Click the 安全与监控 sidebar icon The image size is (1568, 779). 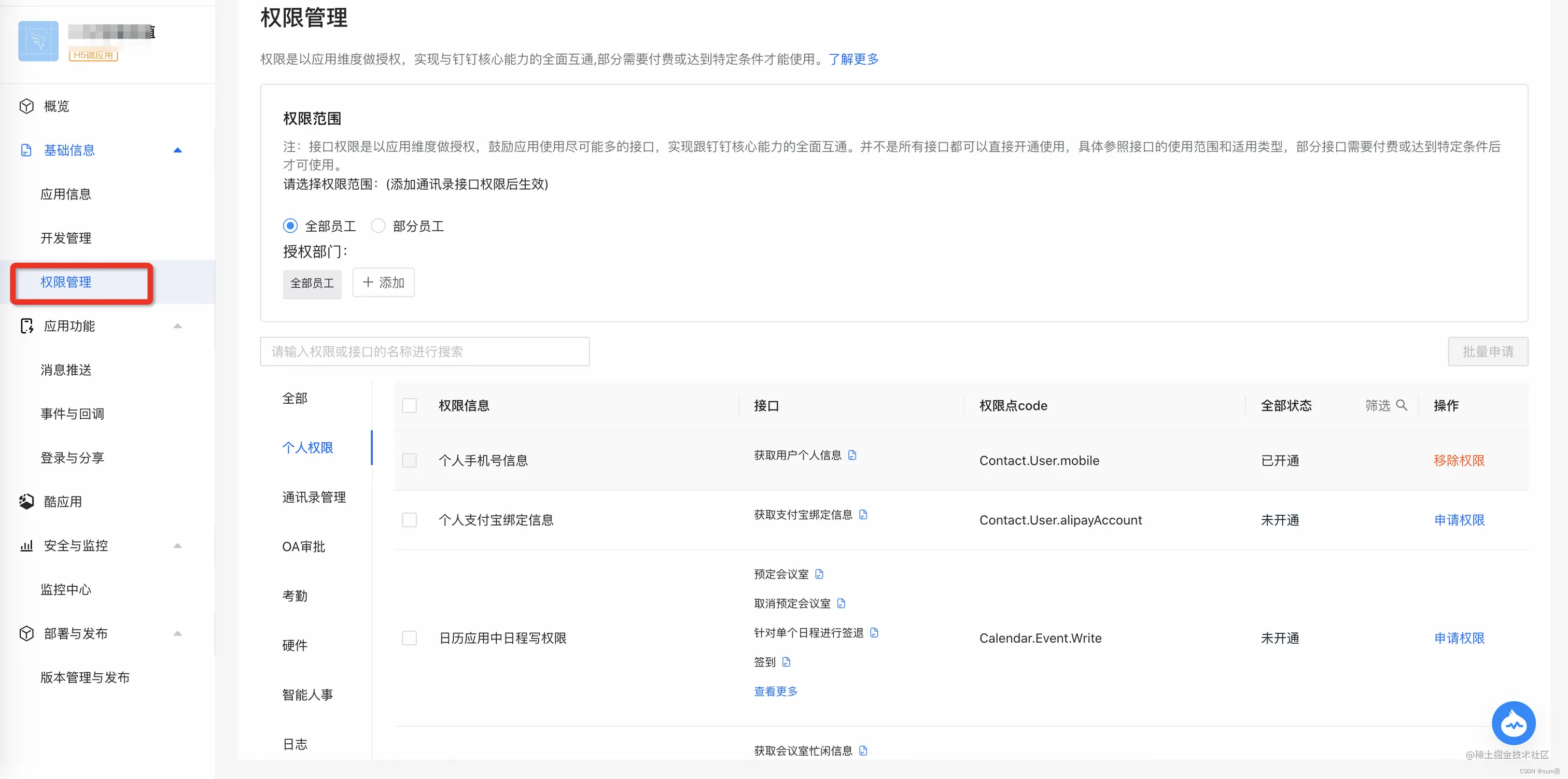25,545
